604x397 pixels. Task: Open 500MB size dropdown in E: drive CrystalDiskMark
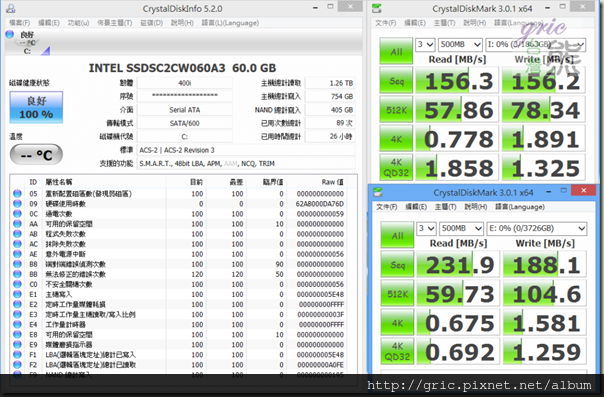pos(462,229)
